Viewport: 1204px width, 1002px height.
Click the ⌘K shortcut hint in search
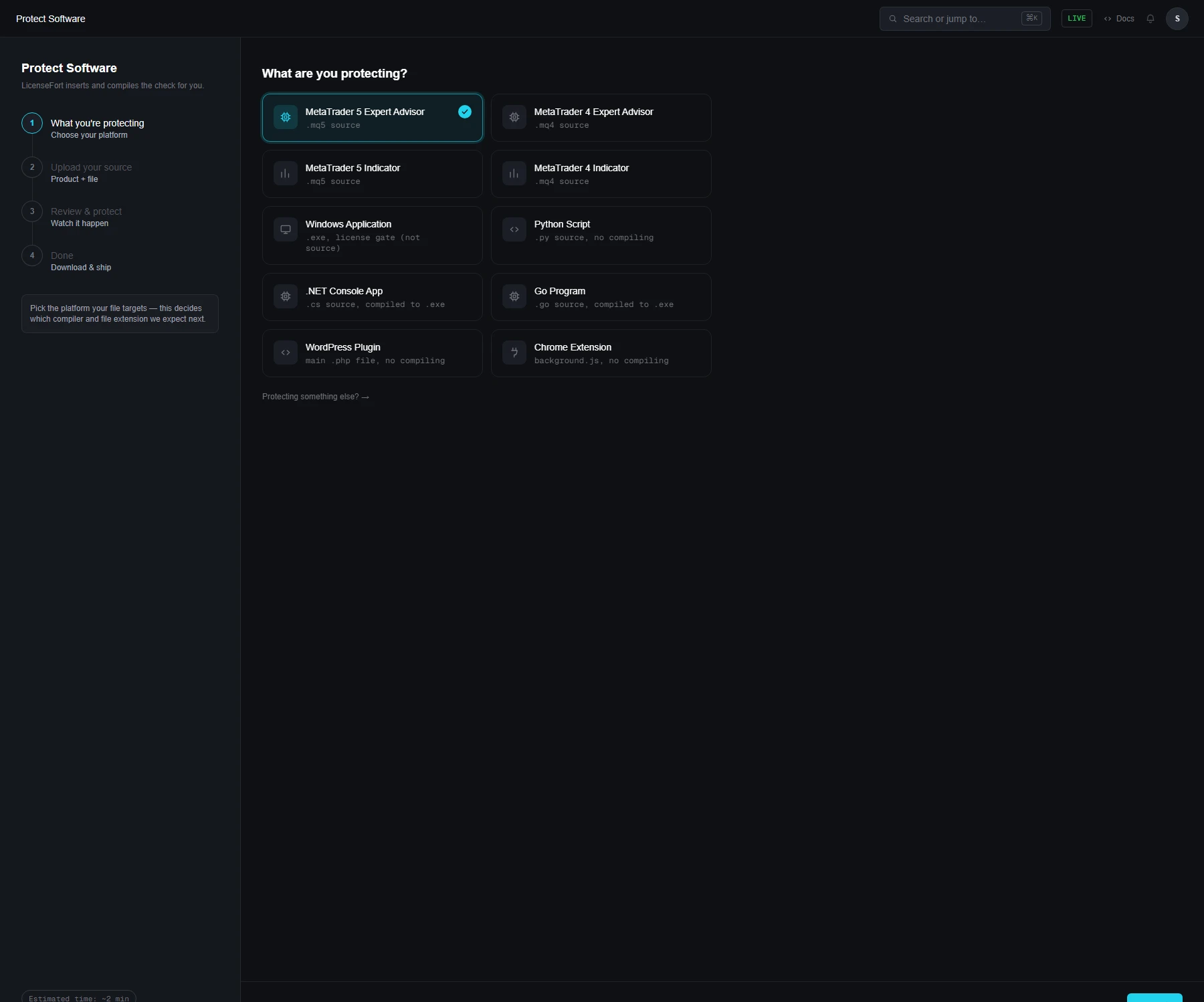tap(1031, 18)
